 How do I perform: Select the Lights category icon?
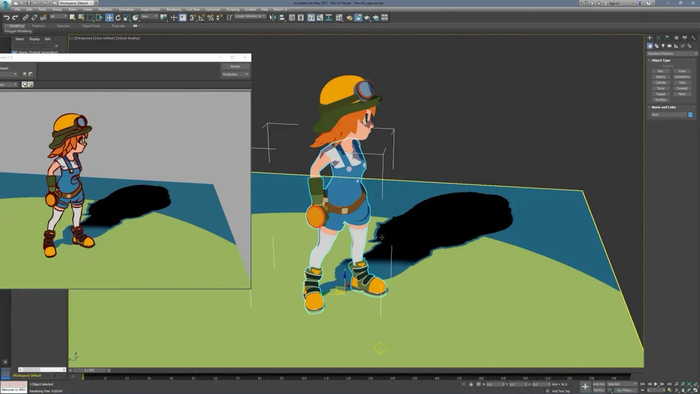click(x=663, y=46)
